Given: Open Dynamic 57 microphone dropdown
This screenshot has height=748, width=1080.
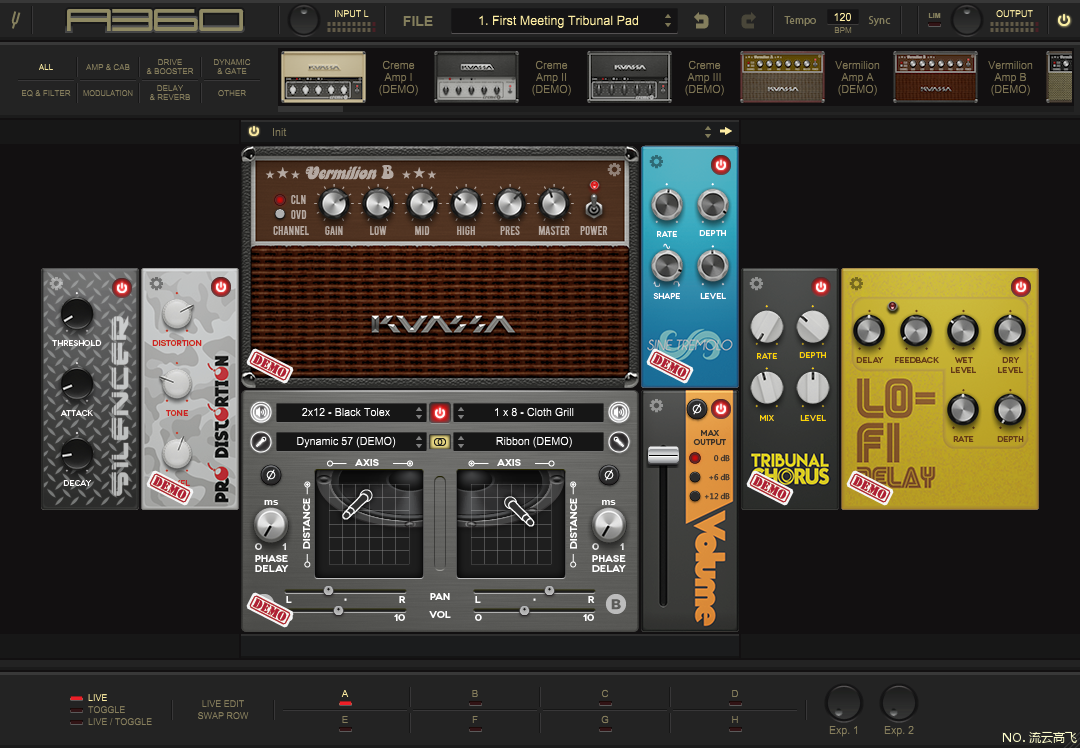Looking at the screenshot, I should [351, 441].
